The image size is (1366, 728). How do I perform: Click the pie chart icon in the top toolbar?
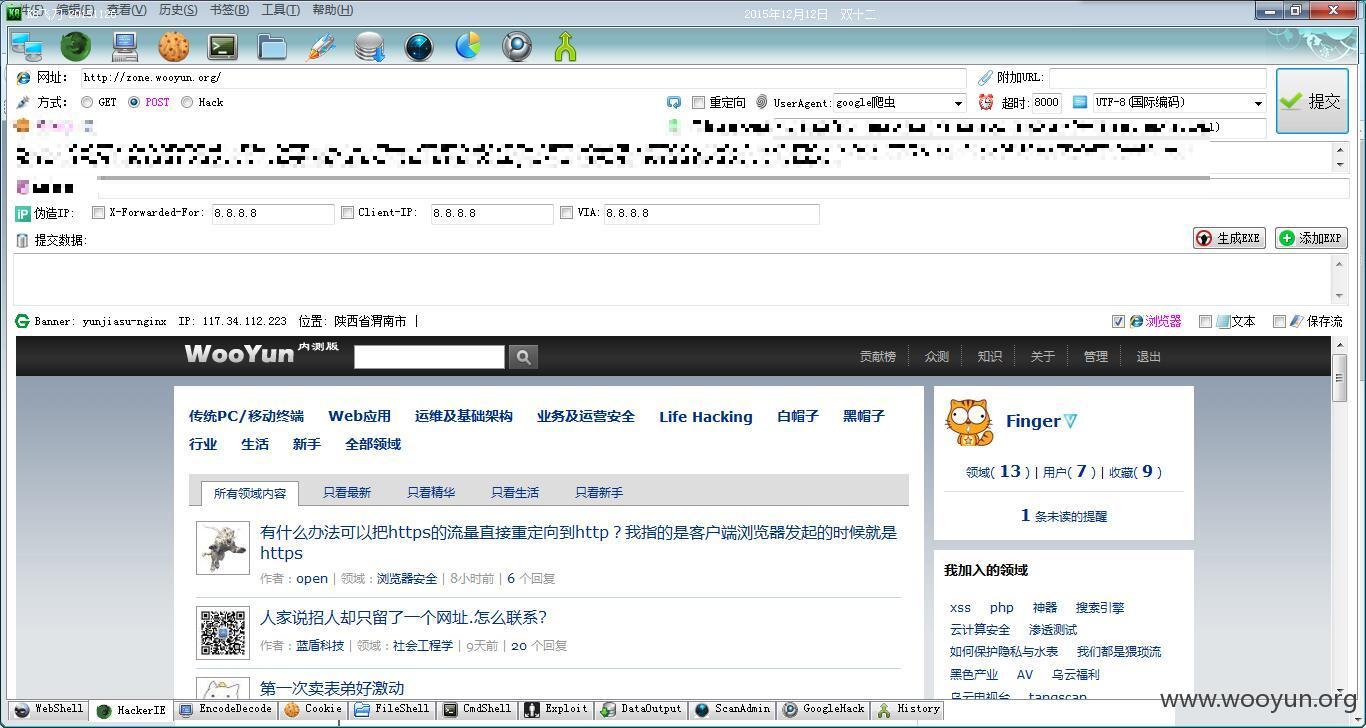(x=468, y=46)
